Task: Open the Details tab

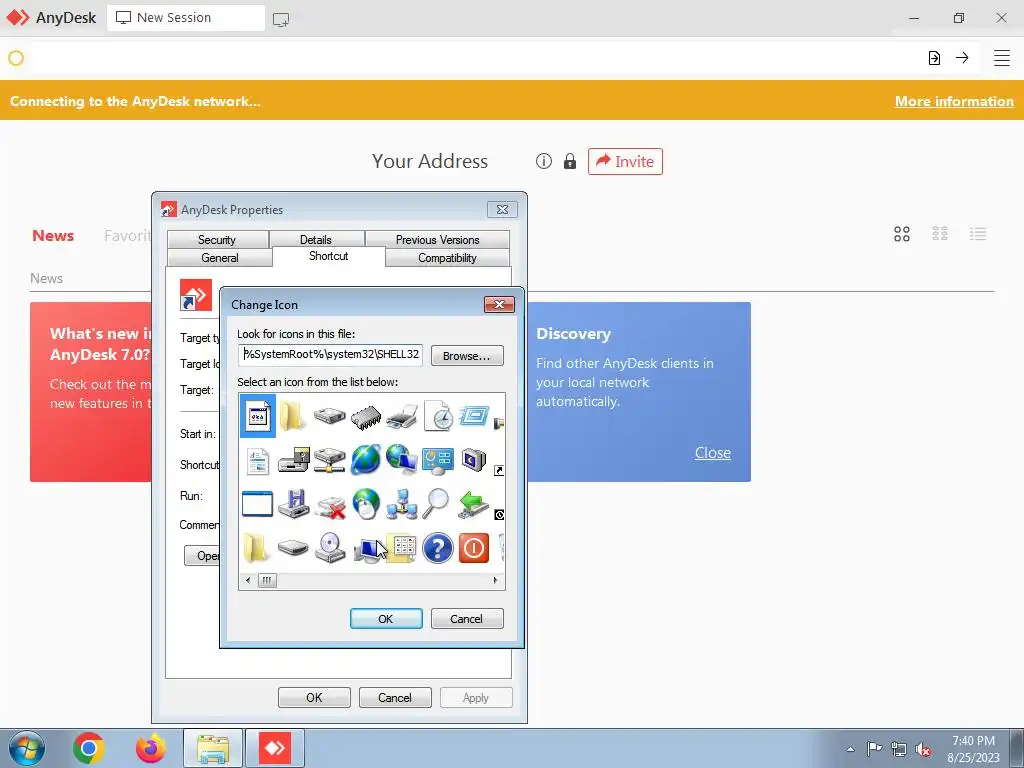Action: 316,240
